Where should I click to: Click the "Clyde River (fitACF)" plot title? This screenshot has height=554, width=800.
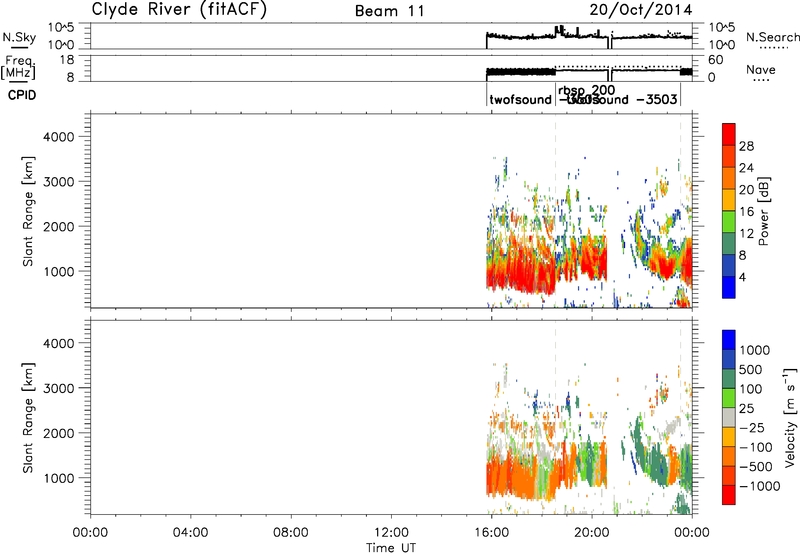coord(179,9)
